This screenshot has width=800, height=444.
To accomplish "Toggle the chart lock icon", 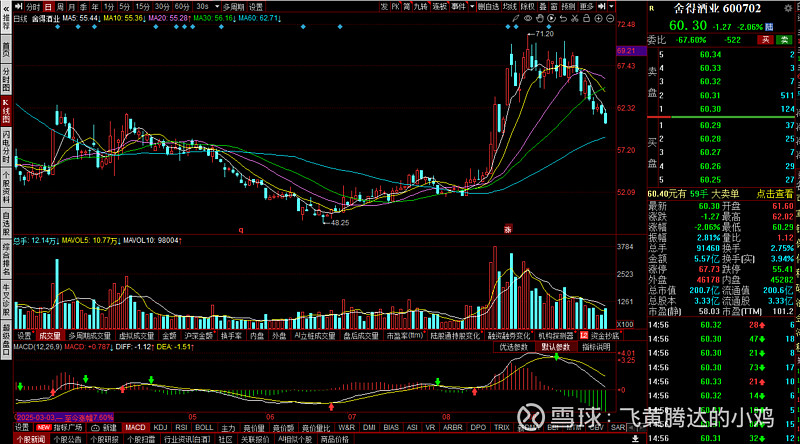I will 587,18.
